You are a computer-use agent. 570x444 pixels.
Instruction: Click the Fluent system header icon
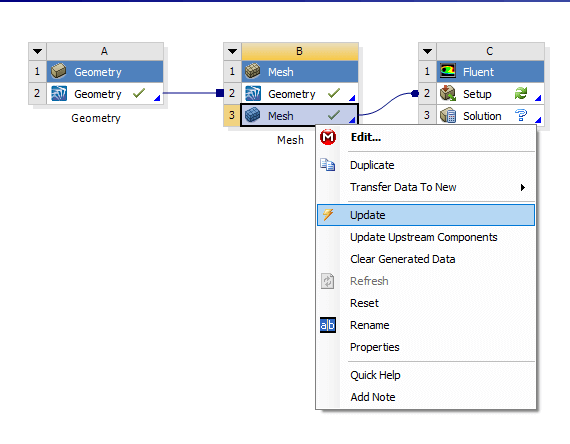448,71
